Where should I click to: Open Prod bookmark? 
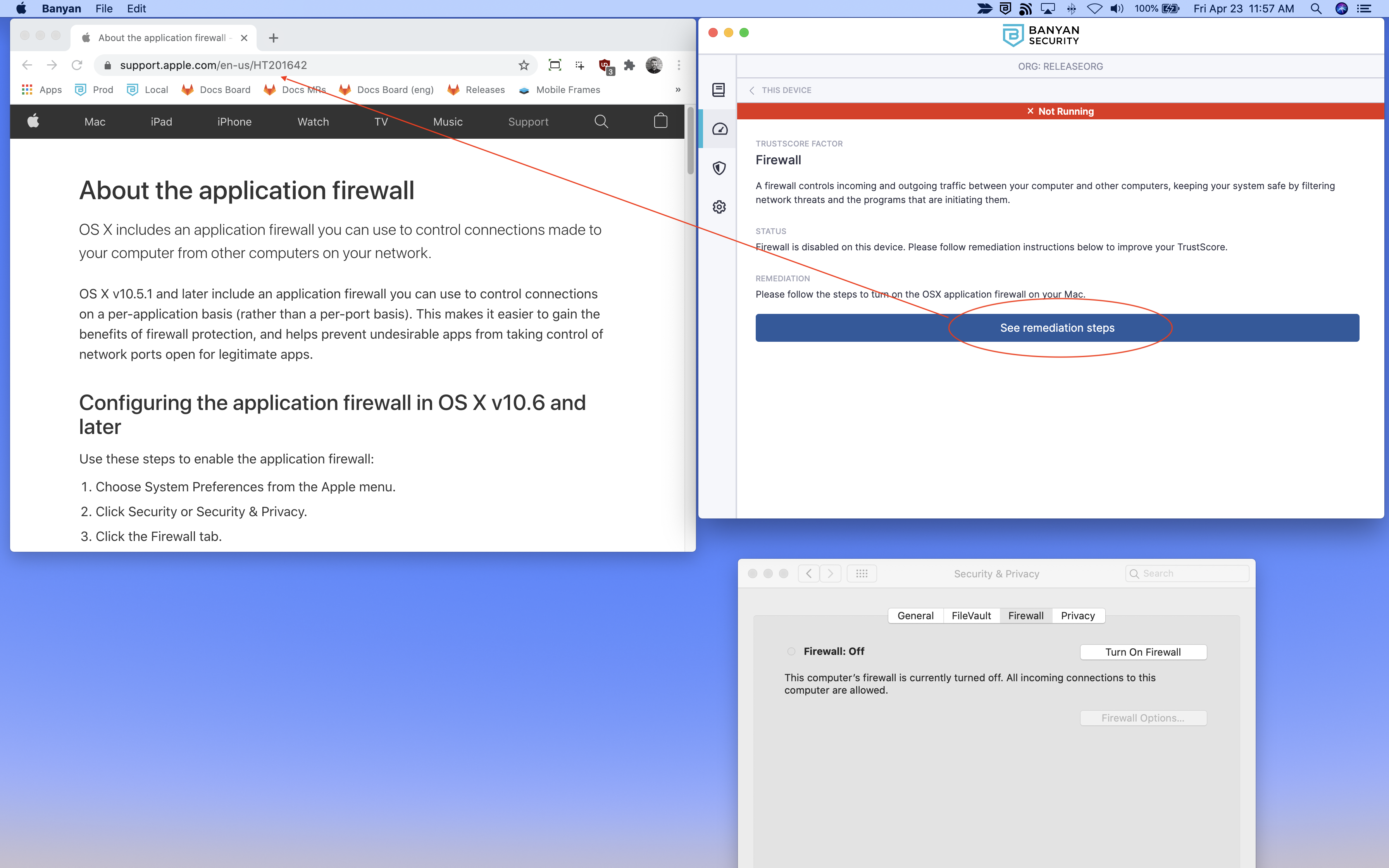click(x=94, y=90)
